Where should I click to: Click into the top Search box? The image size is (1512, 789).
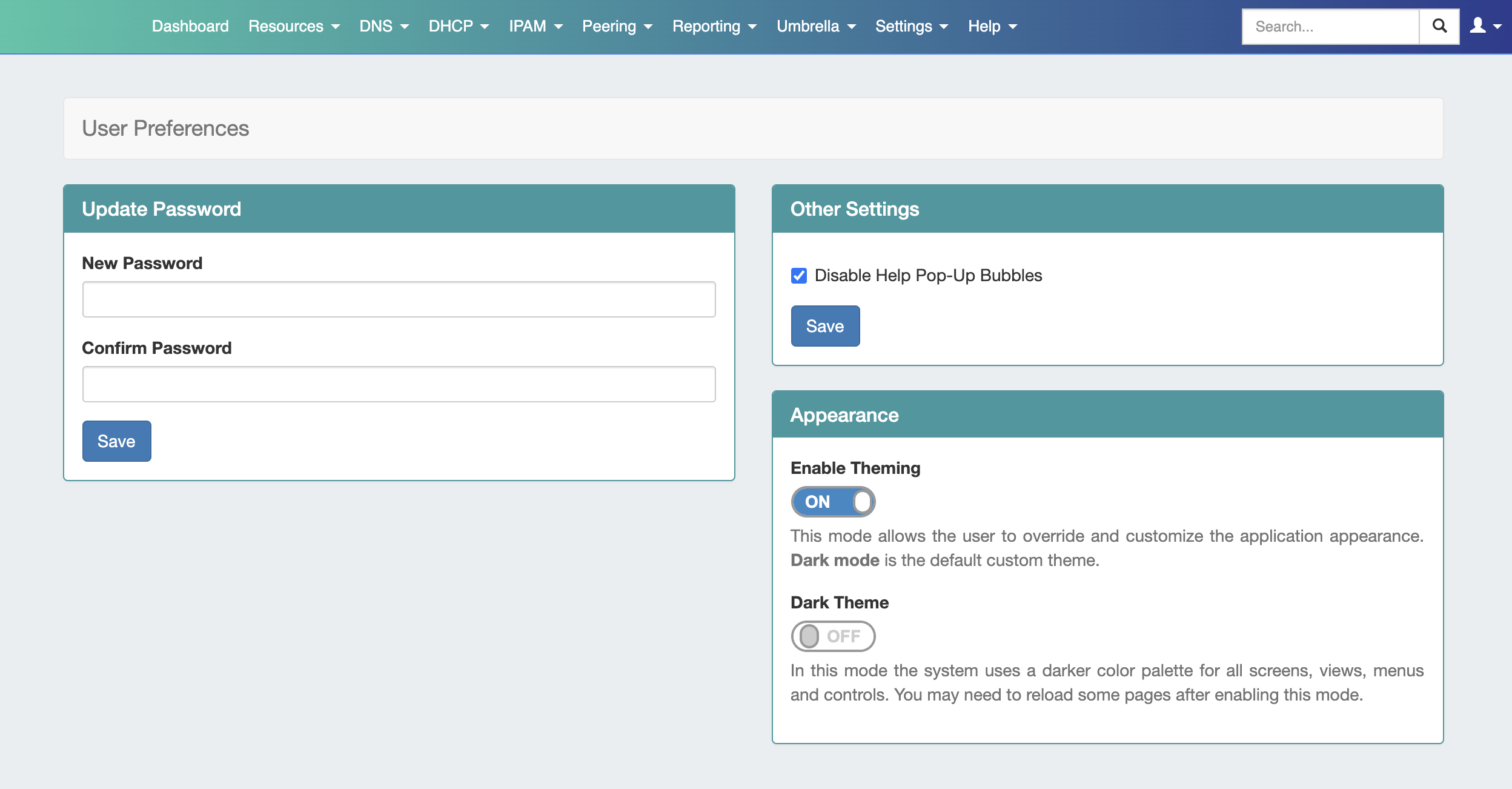pyautogui.click(x=1330, y=27)
